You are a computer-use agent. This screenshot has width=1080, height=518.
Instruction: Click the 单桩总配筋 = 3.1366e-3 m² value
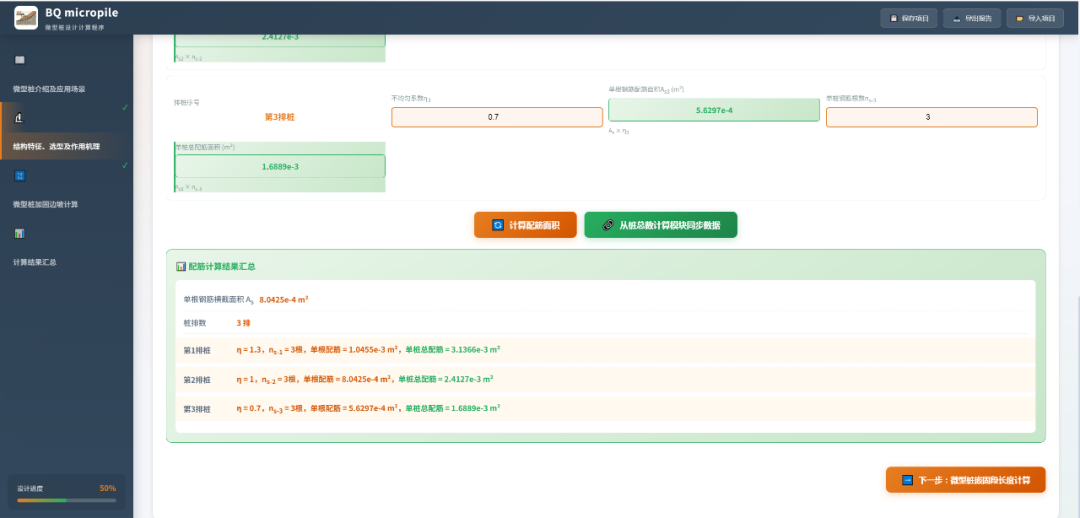coord(453,350)
